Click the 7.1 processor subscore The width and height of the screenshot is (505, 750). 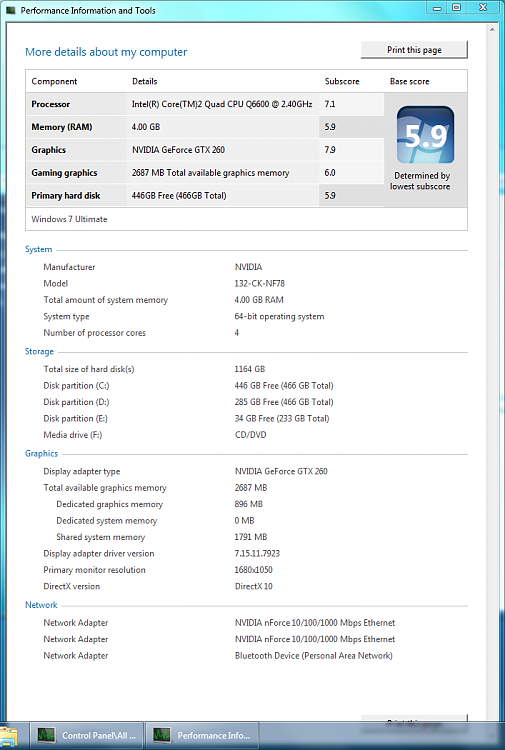click(x=330, y=104)
